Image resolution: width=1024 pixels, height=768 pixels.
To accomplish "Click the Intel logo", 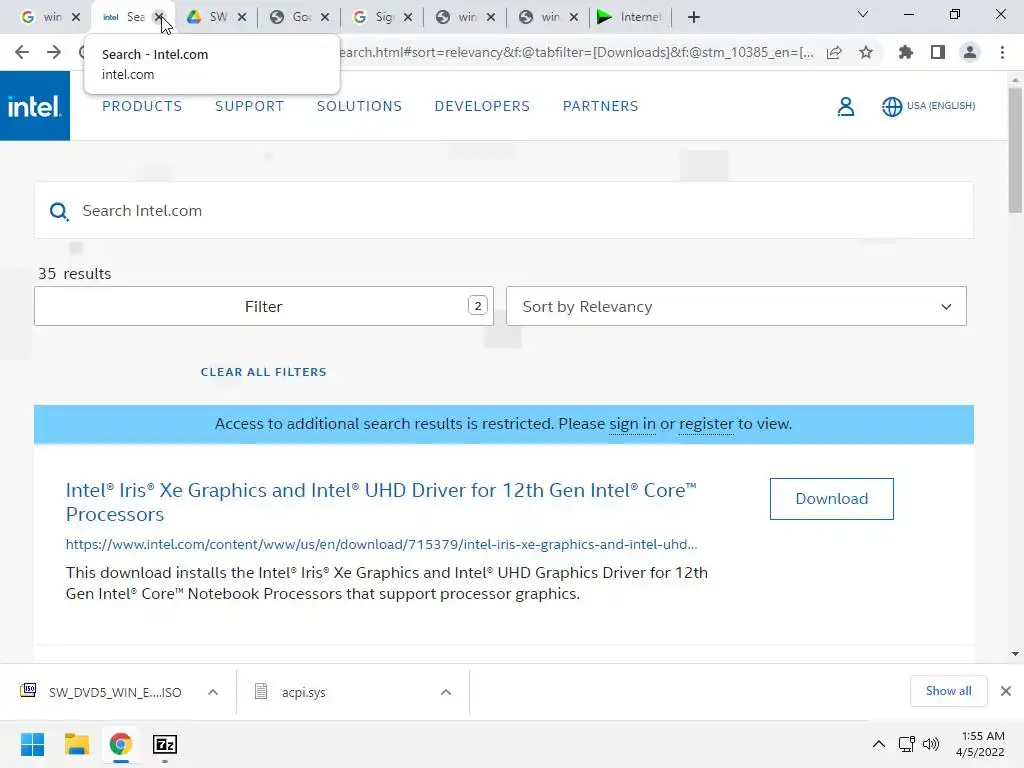I will pyautogui.click(x=35, y=106).
